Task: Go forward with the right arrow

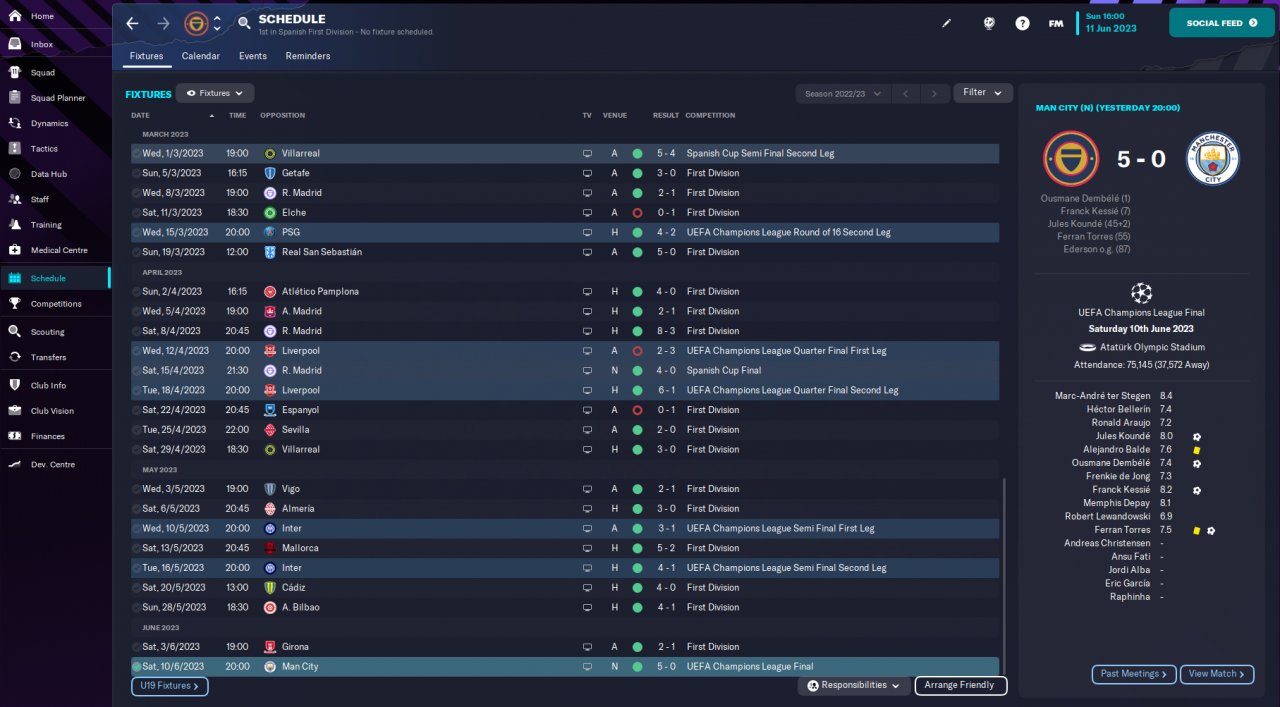Action: point(163,23)
